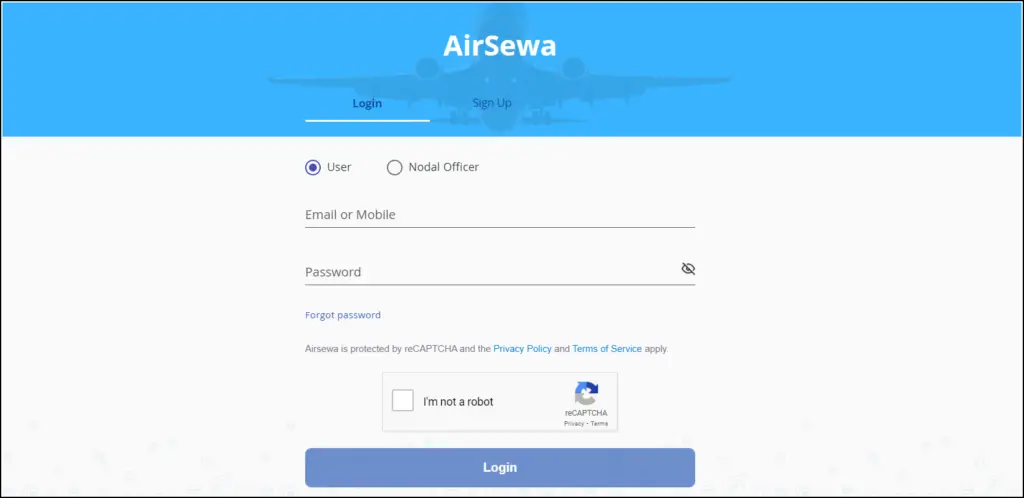Switch to the Login tab
1024x498 pixels.
coord(367,104)
